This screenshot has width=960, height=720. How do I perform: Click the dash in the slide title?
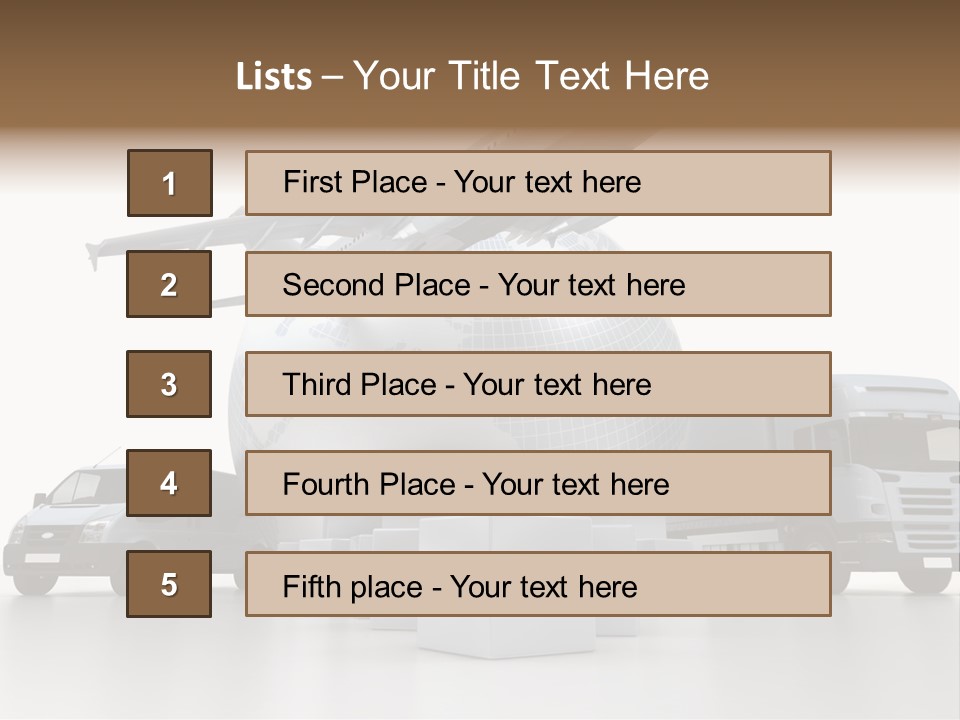[333, 77]
